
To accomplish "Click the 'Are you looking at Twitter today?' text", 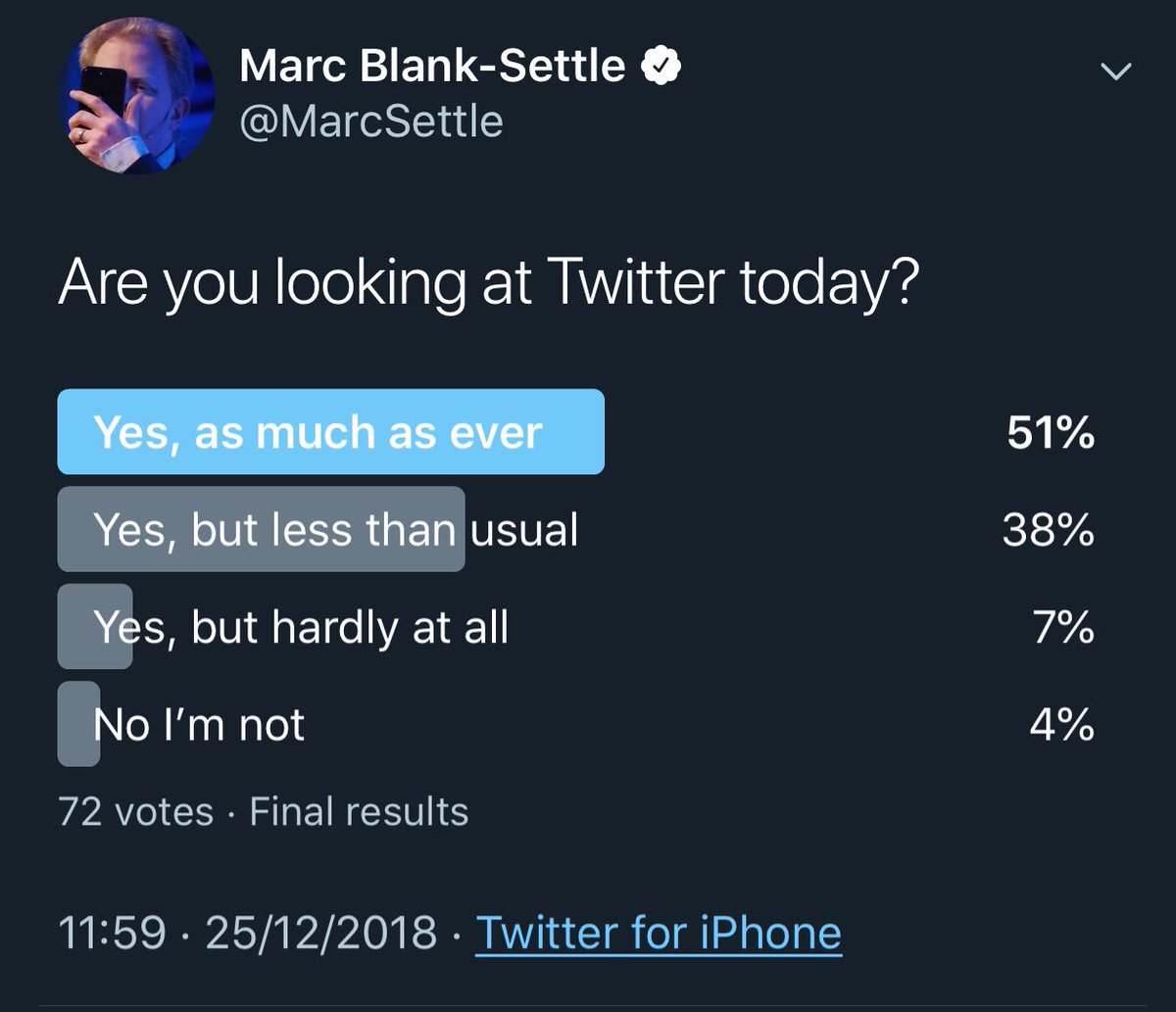I will tap(489, 282).
